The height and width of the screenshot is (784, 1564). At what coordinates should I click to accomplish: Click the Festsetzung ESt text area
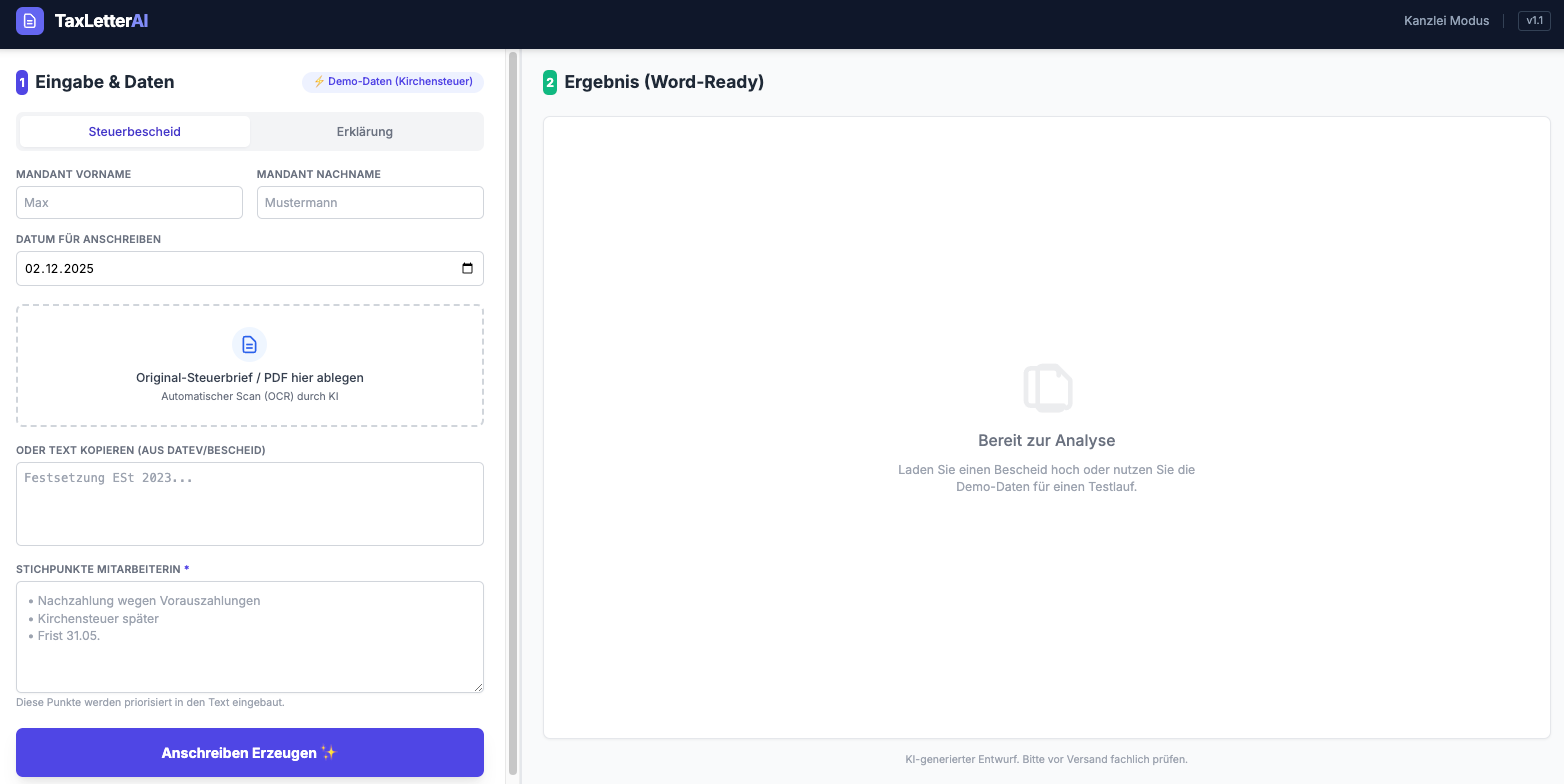[x=249, y=504]
